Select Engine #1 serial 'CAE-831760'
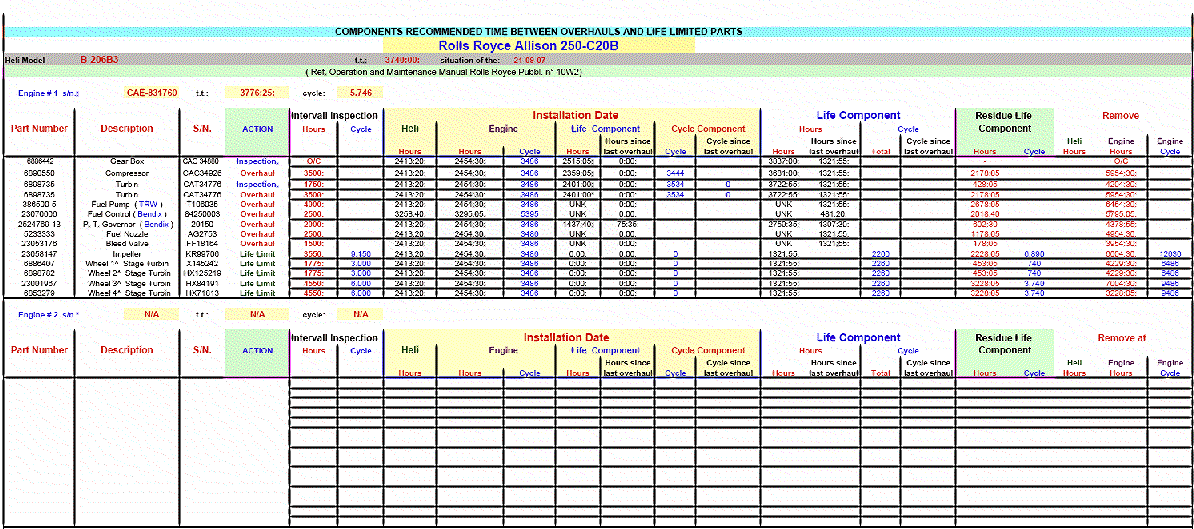This screenshot has height=529, width=1194. coord(152,93)
